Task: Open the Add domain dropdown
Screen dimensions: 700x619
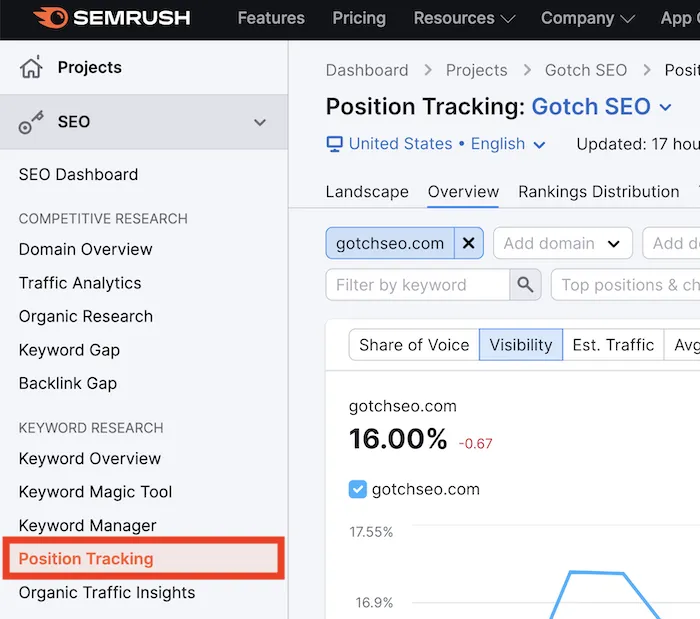Action: (563, 243)
